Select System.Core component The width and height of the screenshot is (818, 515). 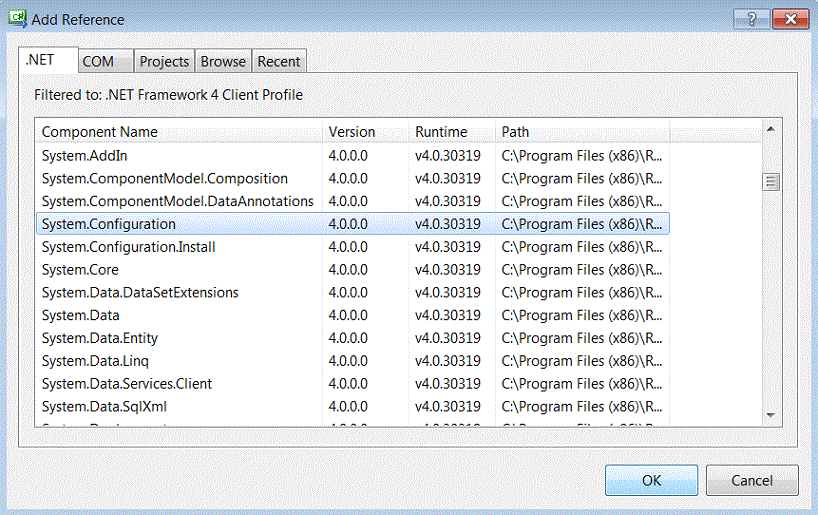353,270
